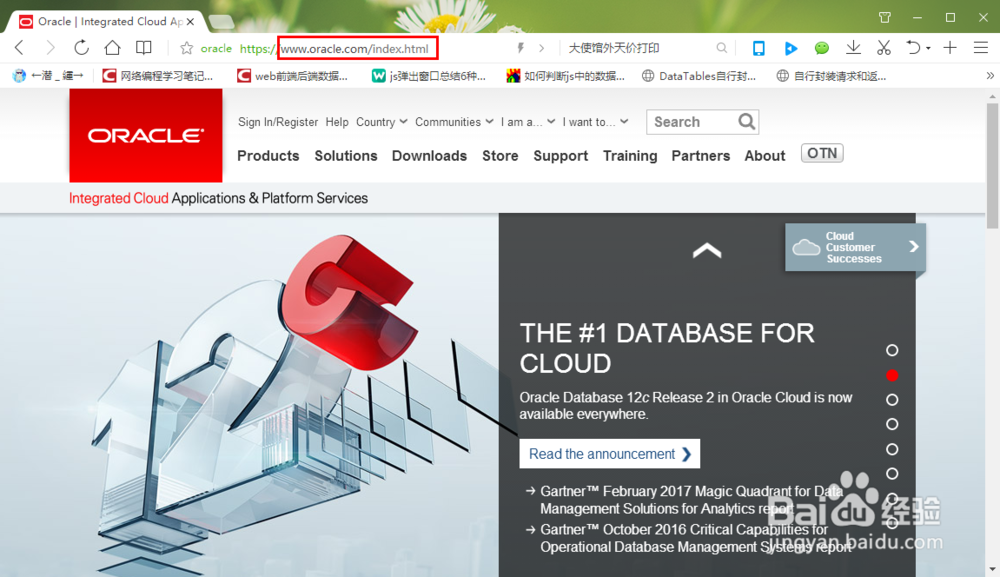Screen dimensions: 1000x577
Task: Click the lightning speed mode icon
Action: (x=520, y=48)
